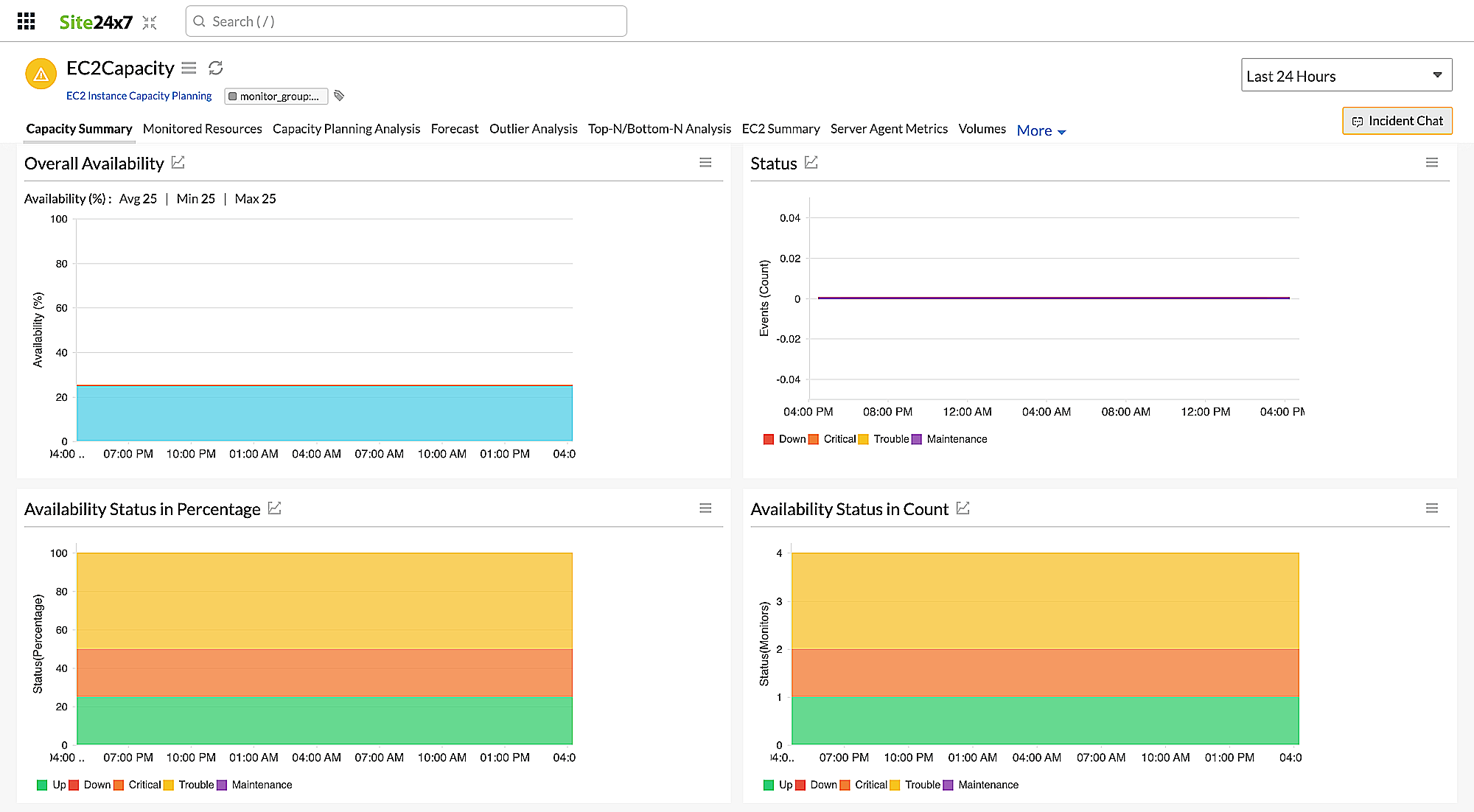Image resolution: width=1474 pixels, height=812 pixels.
Task: Click the collapse icon beside Site24x7 logo
Action: pos(149,23)
